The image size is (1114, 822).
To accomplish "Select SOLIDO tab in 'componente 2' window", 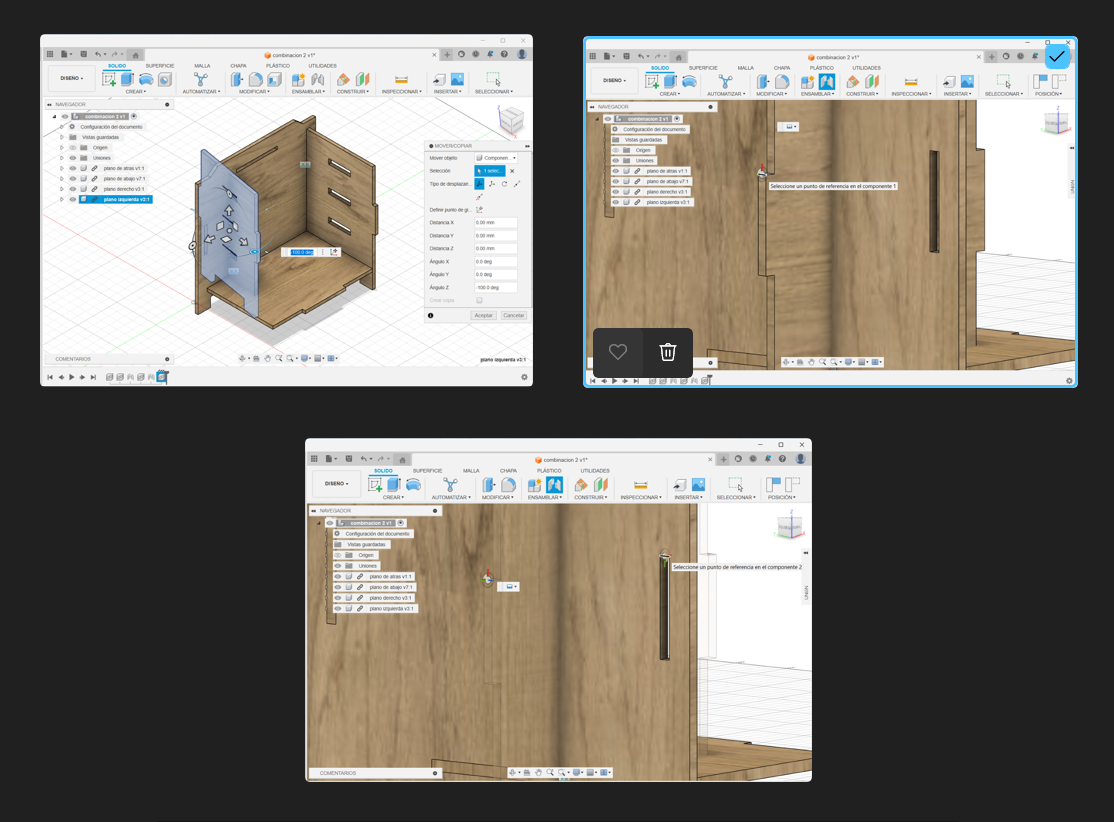I will 384,470.
